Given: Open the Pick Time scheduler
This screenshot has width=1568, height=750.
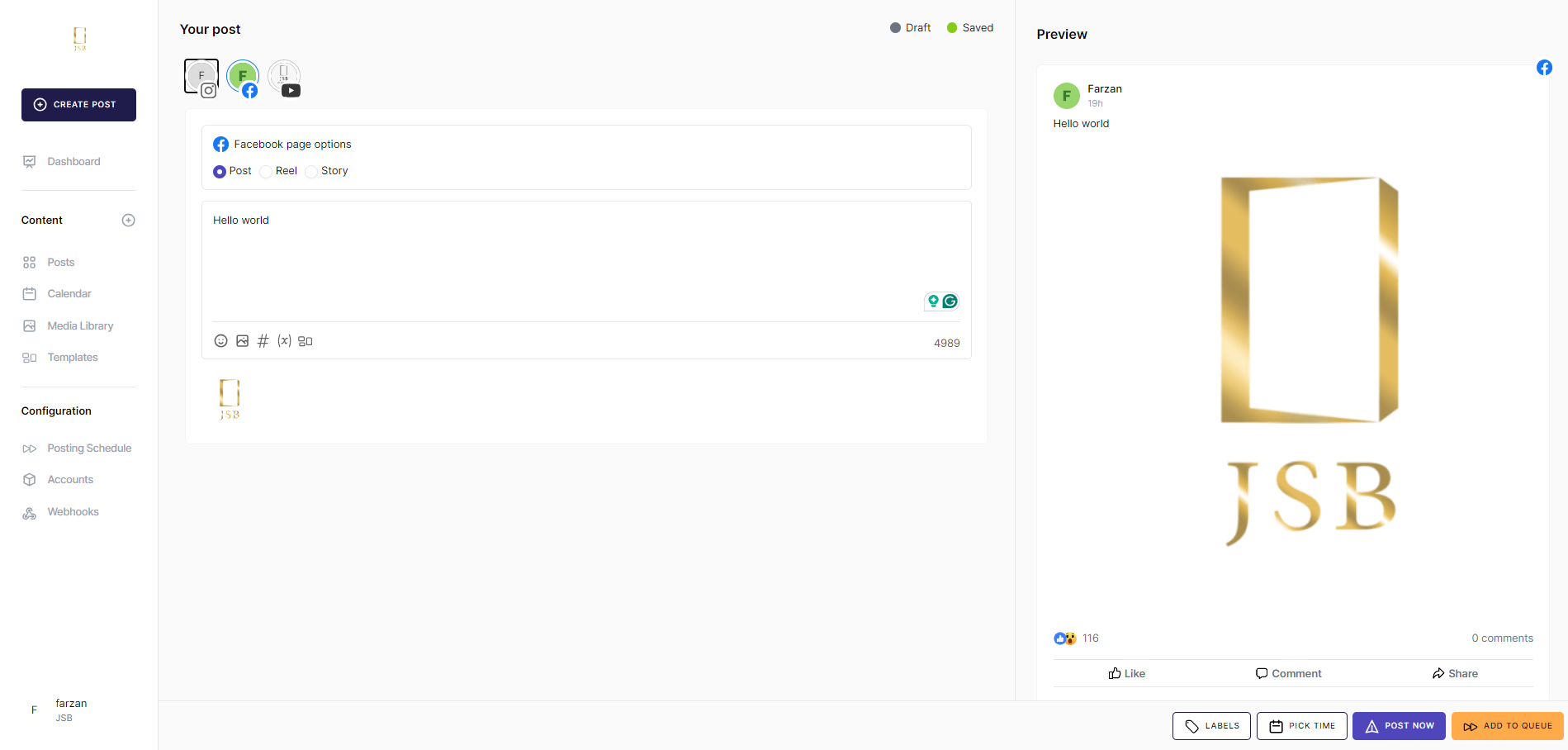Looking at the screenshot, I should click(1301, 726).
